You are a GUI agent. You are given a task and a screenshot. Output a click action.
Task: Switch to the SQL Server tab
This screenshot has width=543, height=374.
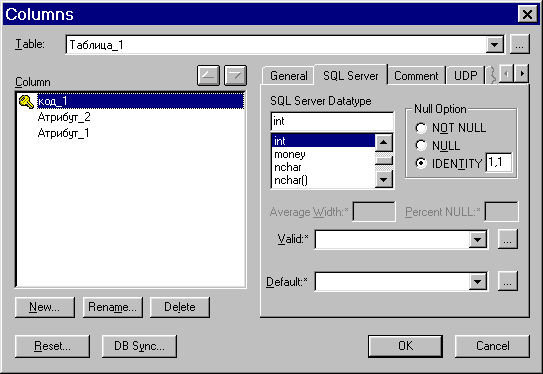click(350, 75)
